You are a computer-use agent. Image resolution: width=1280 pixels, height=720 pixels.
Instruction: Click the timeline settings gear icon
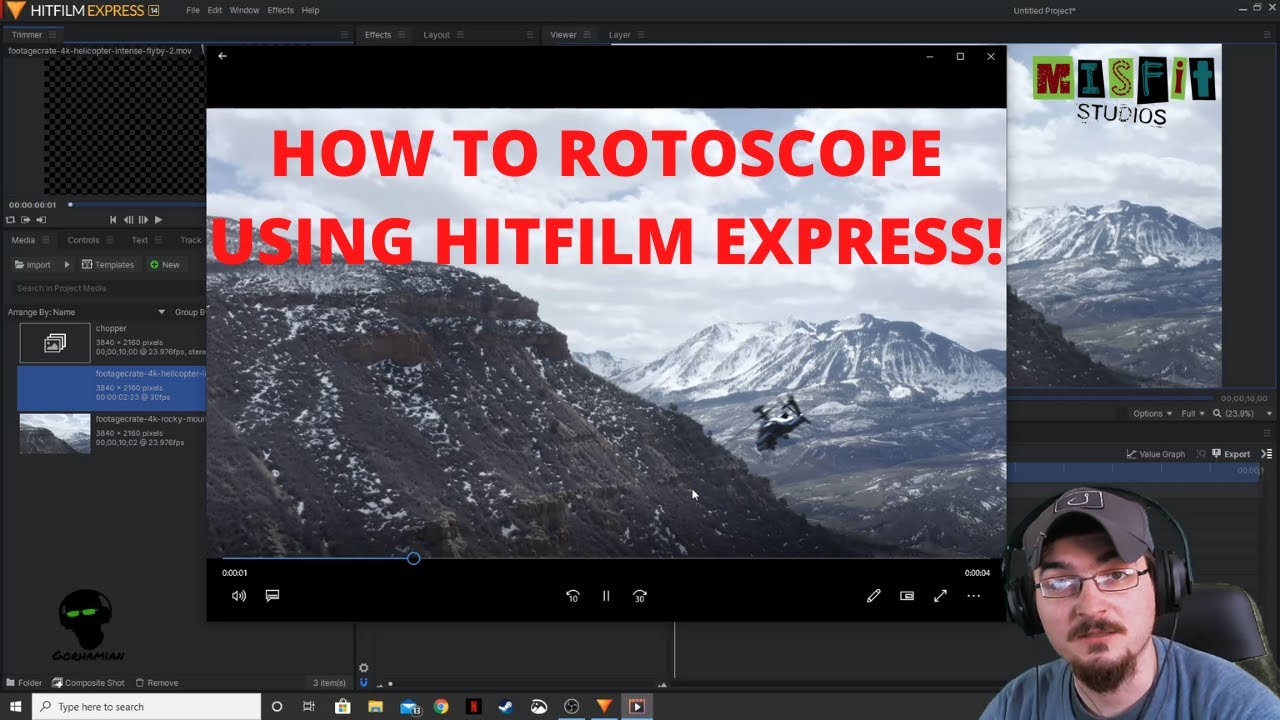[364, 668]
